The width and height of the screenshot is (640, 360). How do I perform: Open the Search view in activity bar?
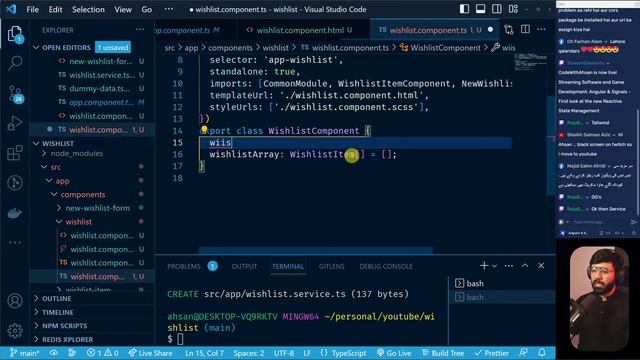pos(15,63)
